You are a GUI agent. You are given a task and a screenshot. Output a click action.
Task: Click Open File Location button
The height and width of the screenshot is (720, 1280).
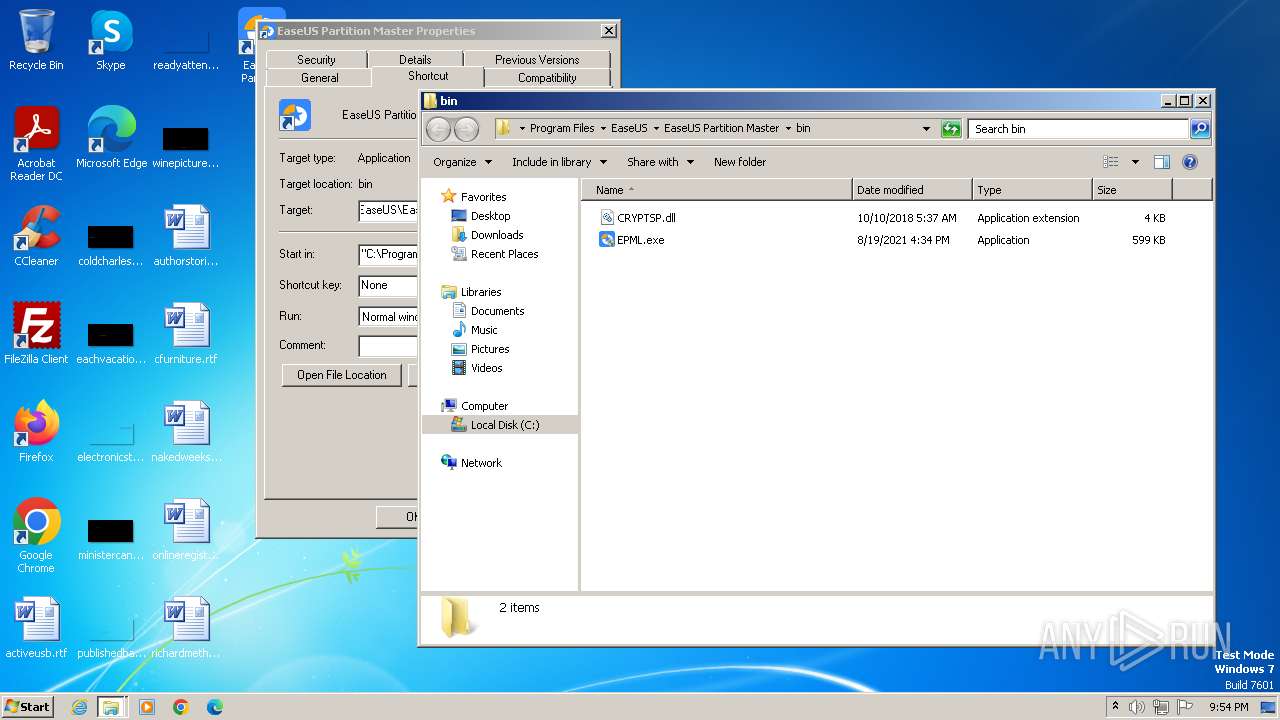(x=342, y=375)
